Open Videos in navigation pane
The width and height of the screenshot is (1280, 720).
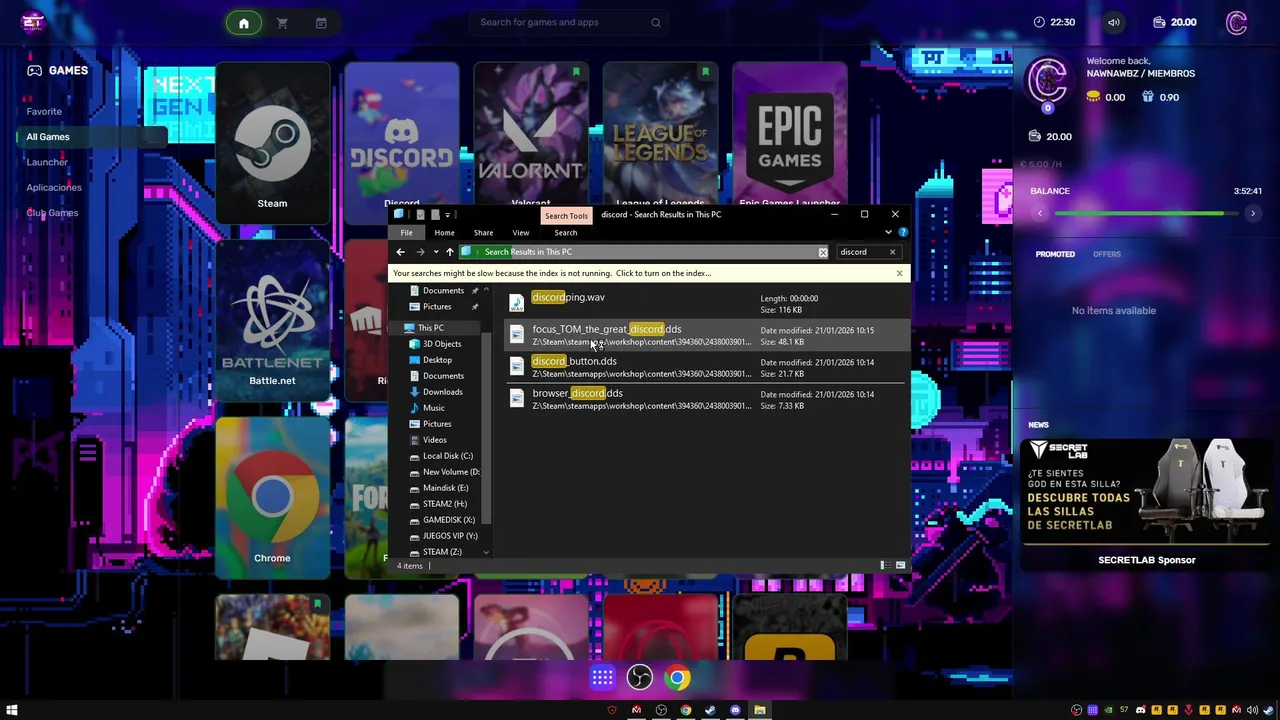tap(434, 440)
